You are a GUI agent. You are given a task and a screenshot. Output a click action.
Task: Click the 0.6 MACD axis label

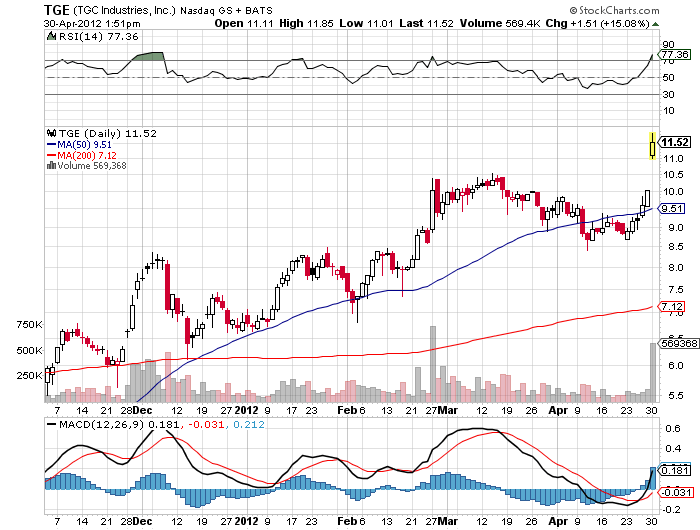coord(672,429)
